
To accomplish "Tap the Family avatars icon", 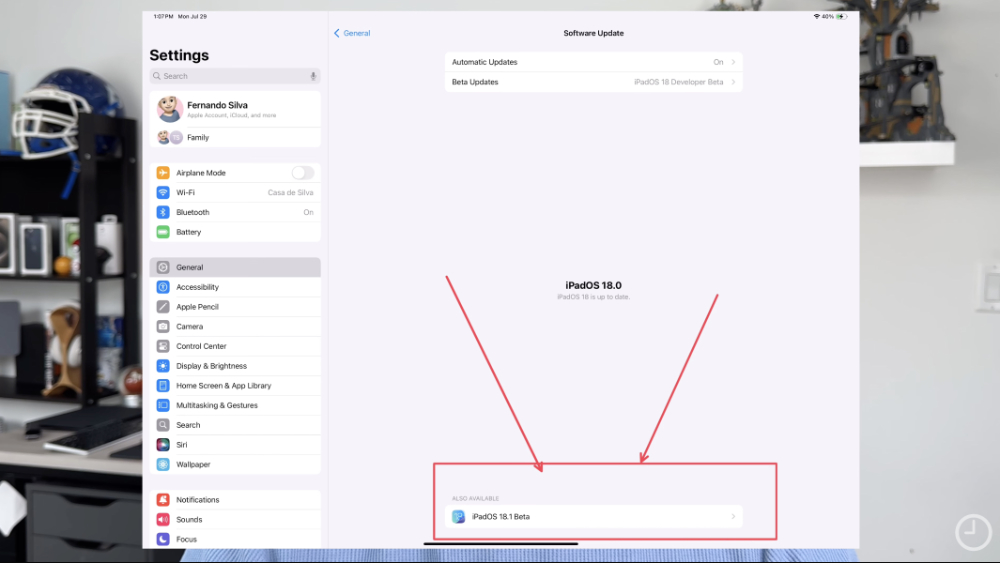I will coord(170,137).
